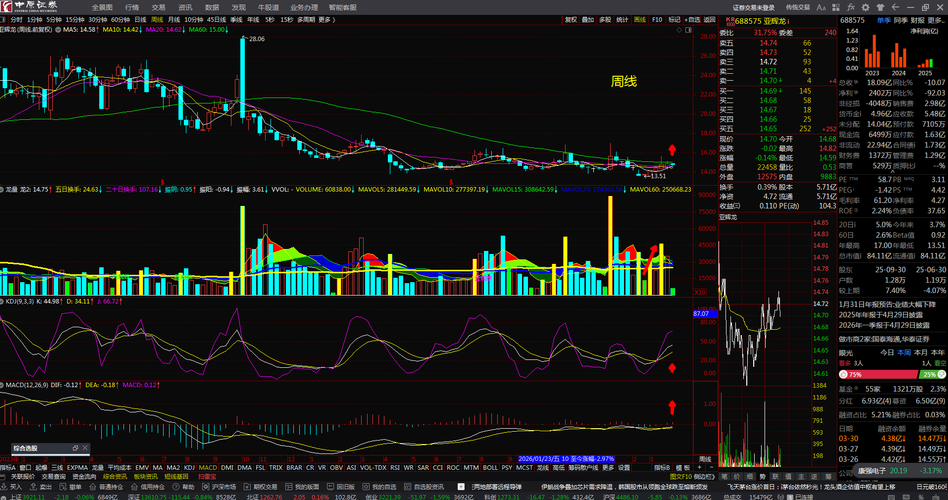The width and height of the screenshot is (948, 500).
Task: Click the F10 company info button
Action: click(x=657, y=19)
